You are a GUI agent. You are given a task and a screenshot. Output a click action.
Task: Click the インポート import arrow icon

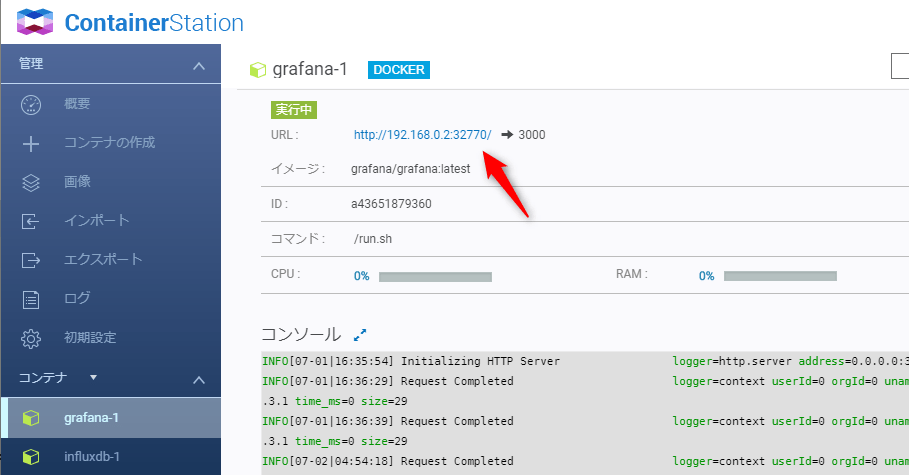click(31, 221)
